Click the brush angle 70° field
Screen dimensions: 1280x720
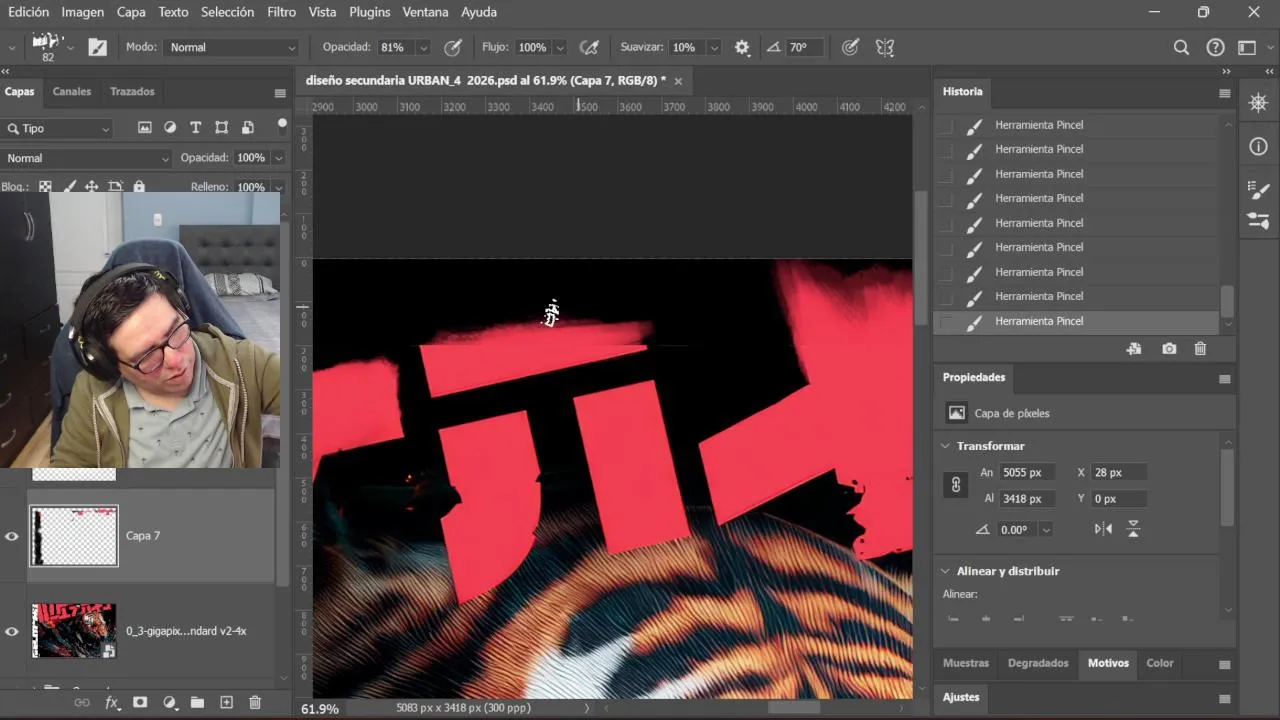click(x=805, y=47)
